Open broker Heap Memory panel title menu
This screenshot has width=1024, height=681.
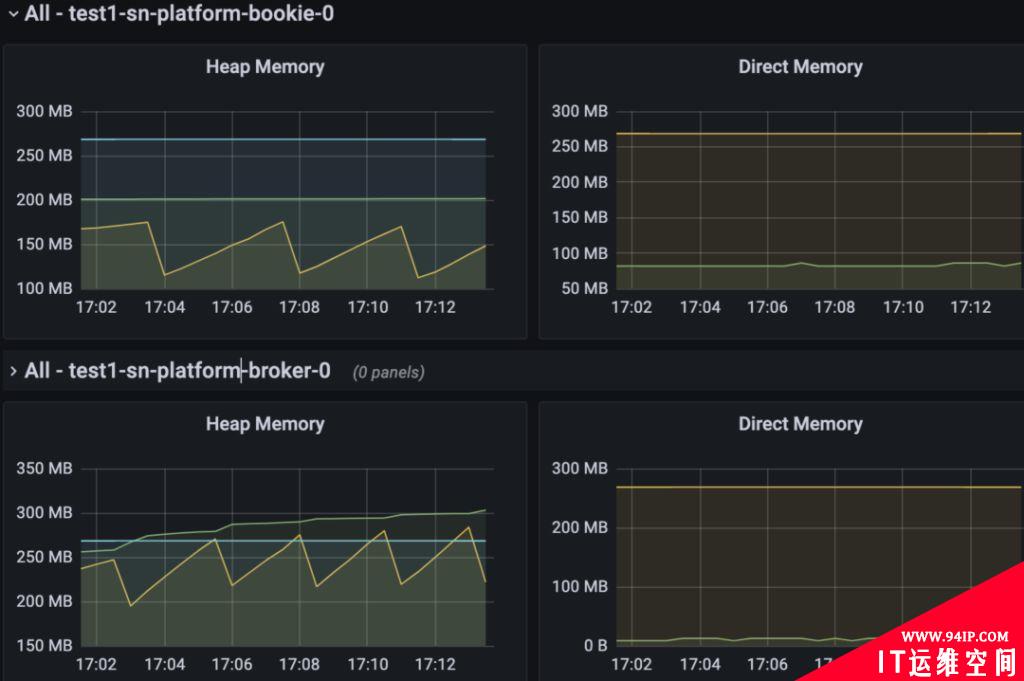265,424
